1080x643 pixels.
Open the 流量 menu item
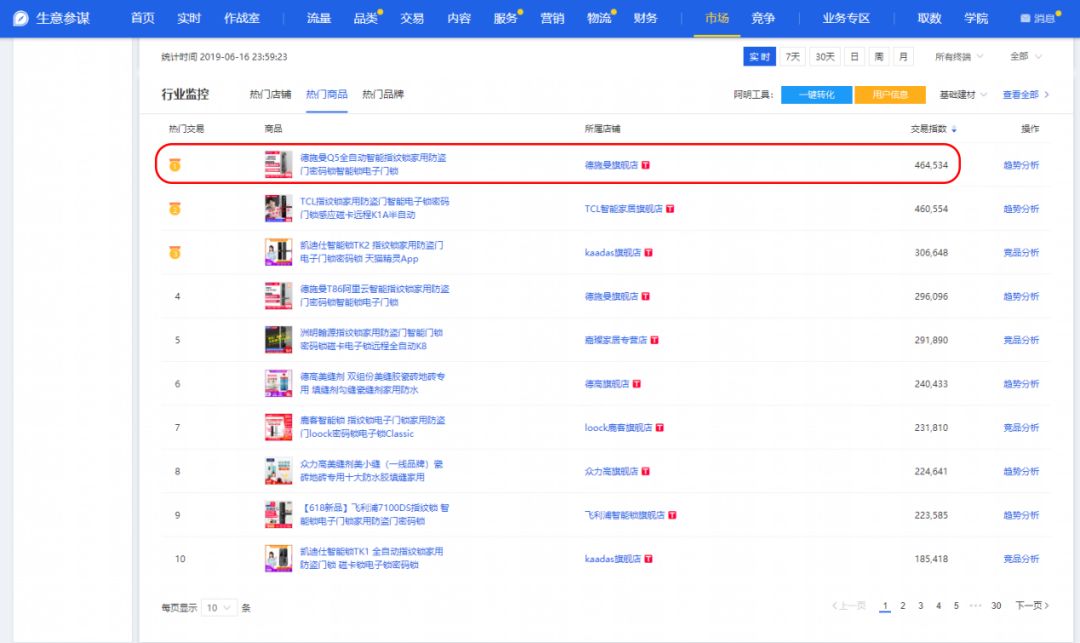coord(319,19)
